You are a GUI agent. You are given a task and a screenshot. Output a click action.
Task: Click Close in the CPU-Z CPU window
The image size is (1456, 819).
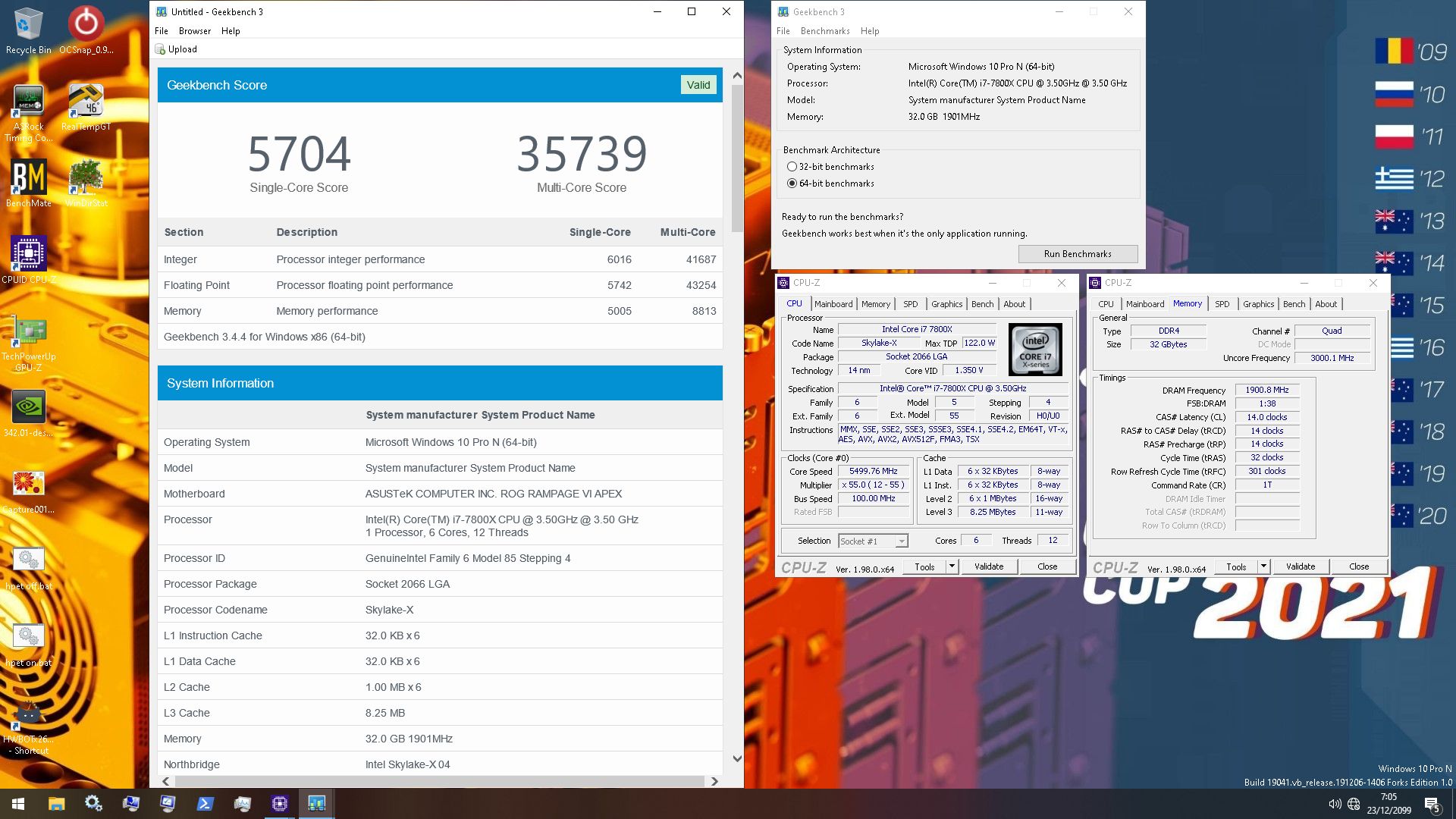(1047, 566)
